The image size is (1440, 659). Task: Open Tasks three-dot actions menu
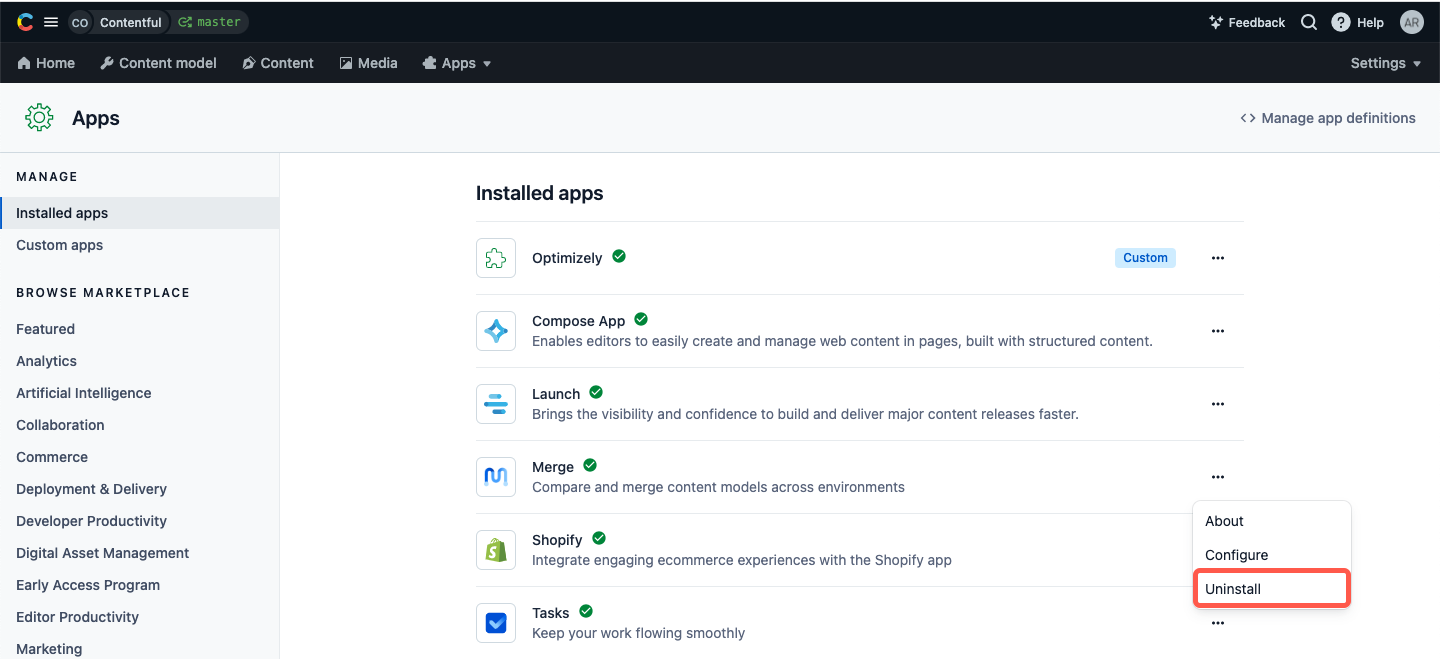(x=1218, y=623)
